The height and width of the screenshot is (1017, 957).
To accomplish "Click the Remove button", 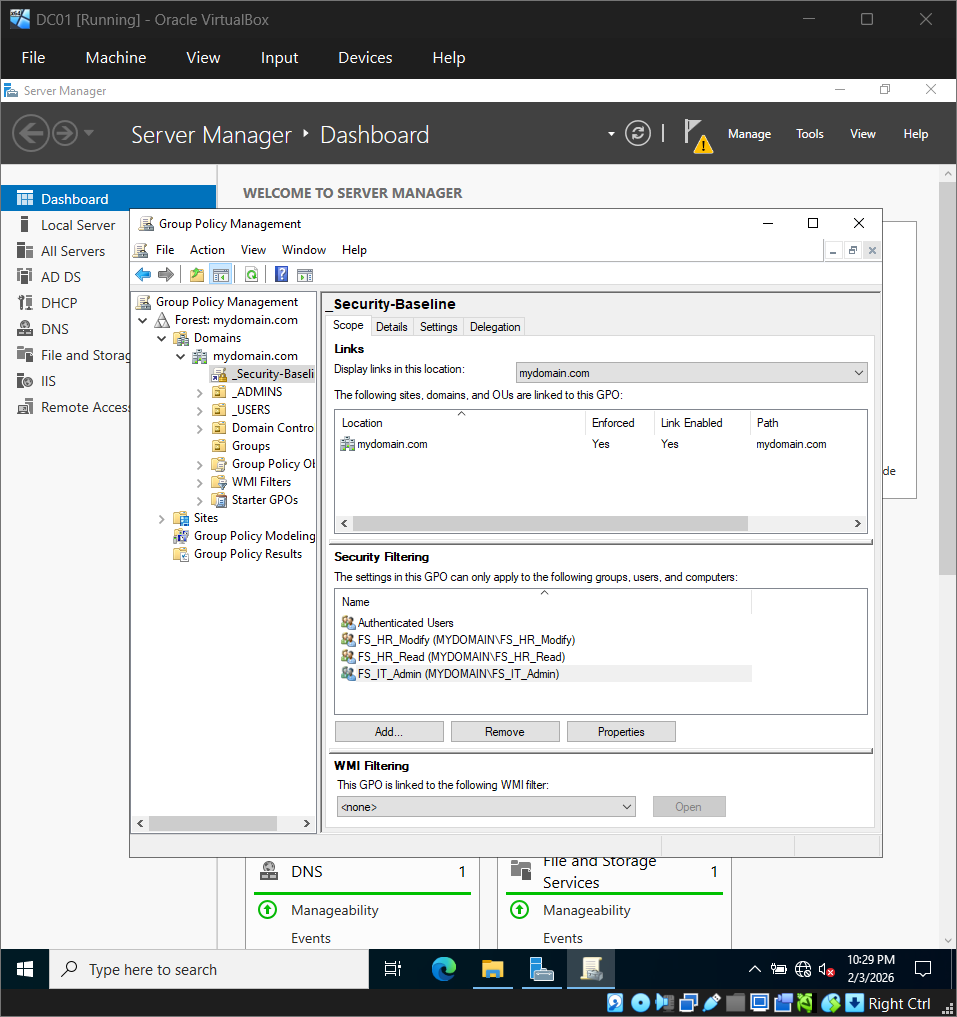I will pos(505,732).
